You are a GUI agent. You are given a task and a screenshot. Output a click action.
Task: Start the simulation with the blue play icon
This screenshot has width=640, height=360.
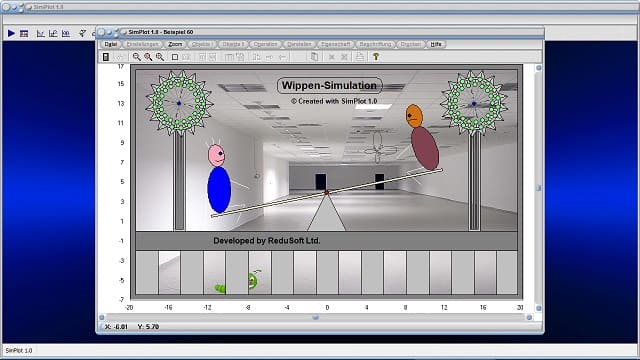coord(11,33)
